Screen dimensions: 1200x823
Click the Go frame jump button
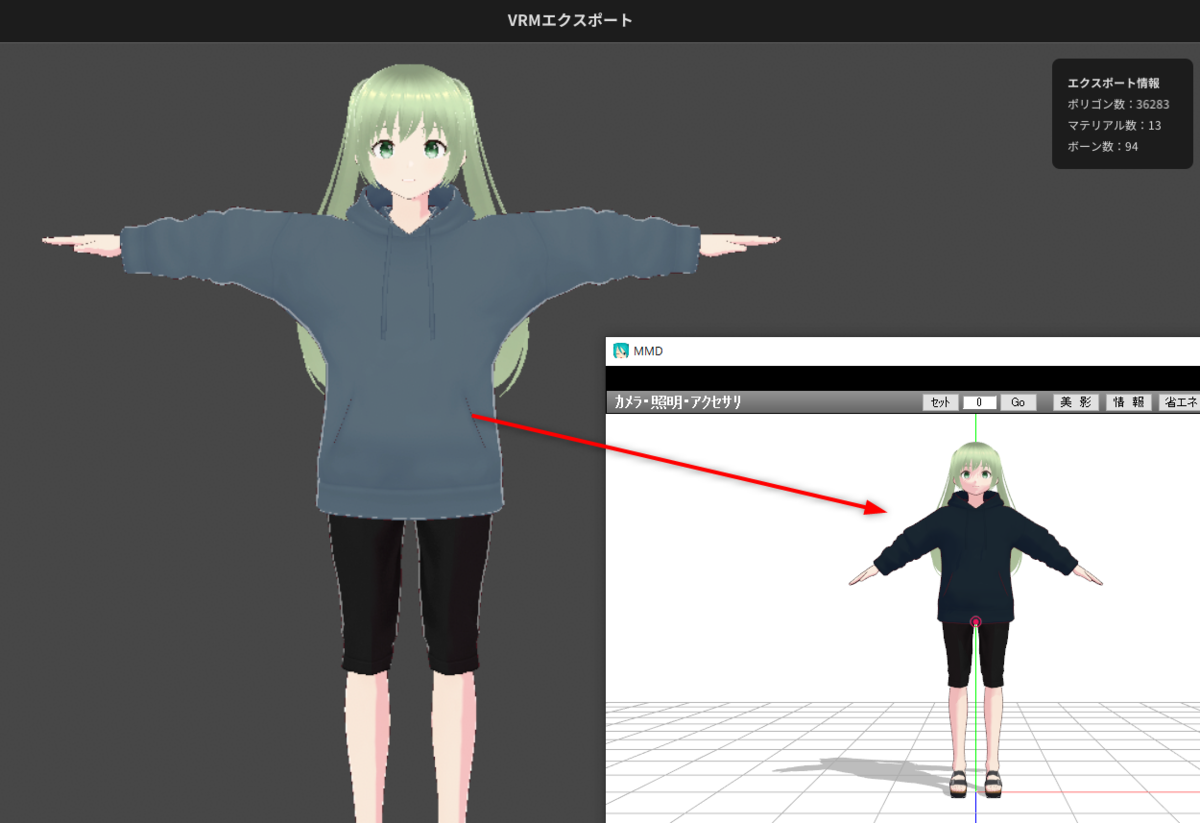pyautogui.click(x=1018, y=402)
